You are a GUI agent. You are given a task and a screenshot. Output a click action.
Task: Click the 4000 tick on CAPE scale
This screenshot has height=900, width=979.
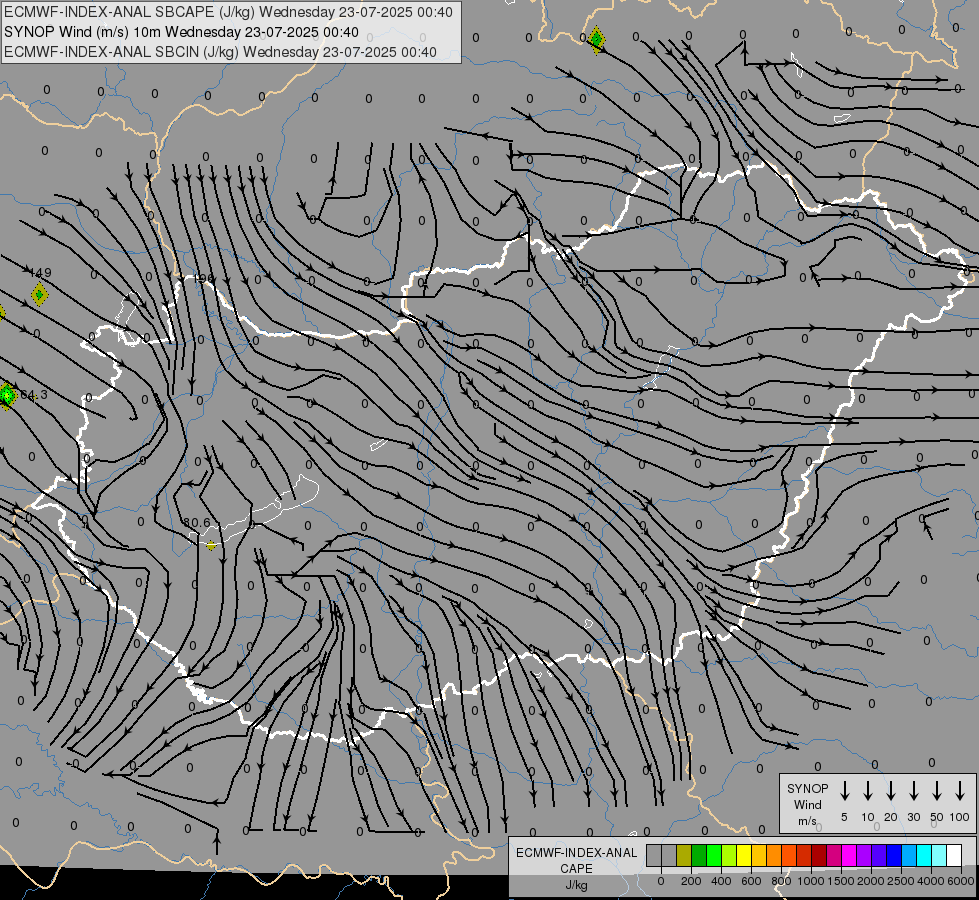tap(931, 881)
